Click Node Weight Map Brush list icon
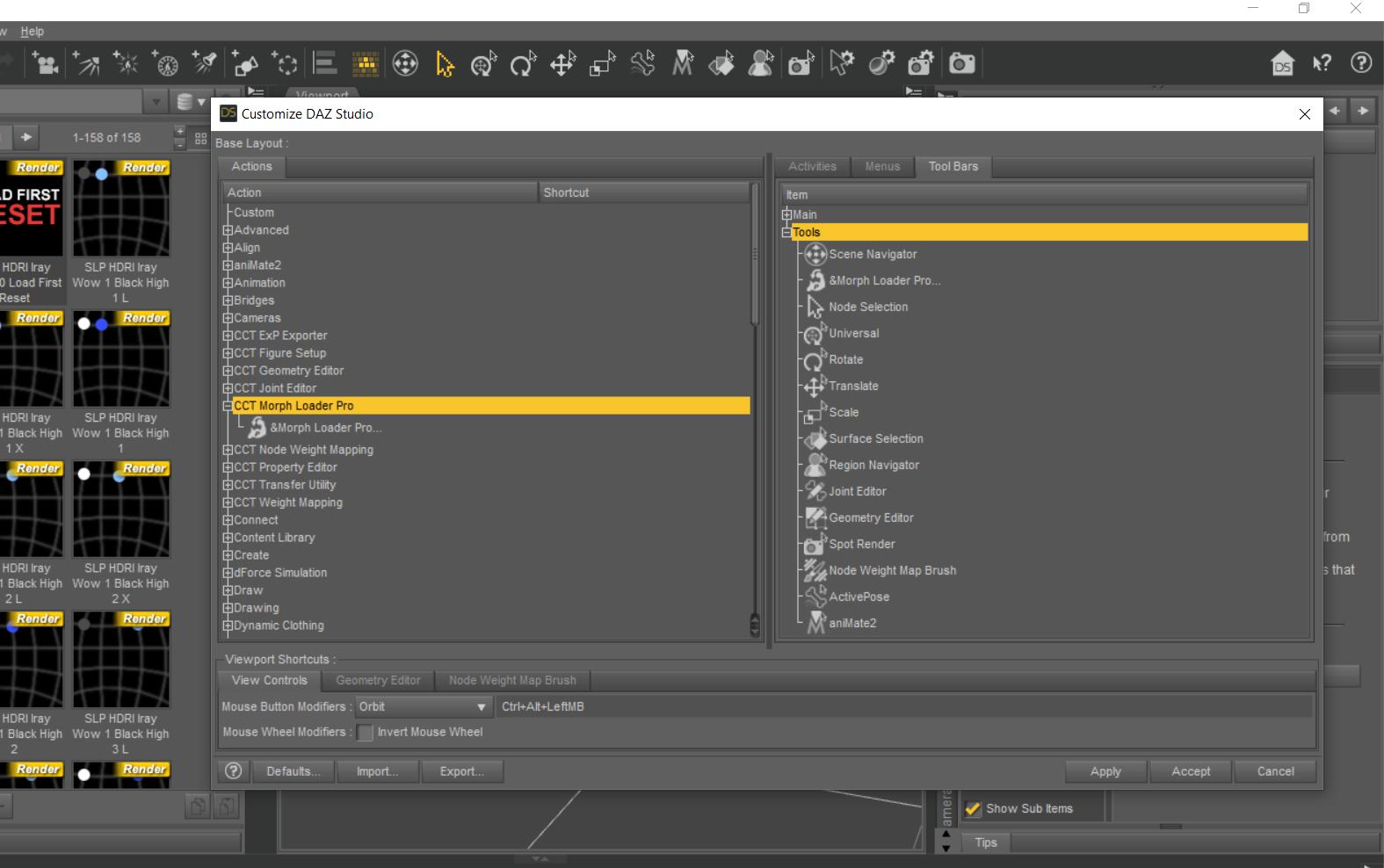This screenshot has width=1384, height=868. (815, 570)
